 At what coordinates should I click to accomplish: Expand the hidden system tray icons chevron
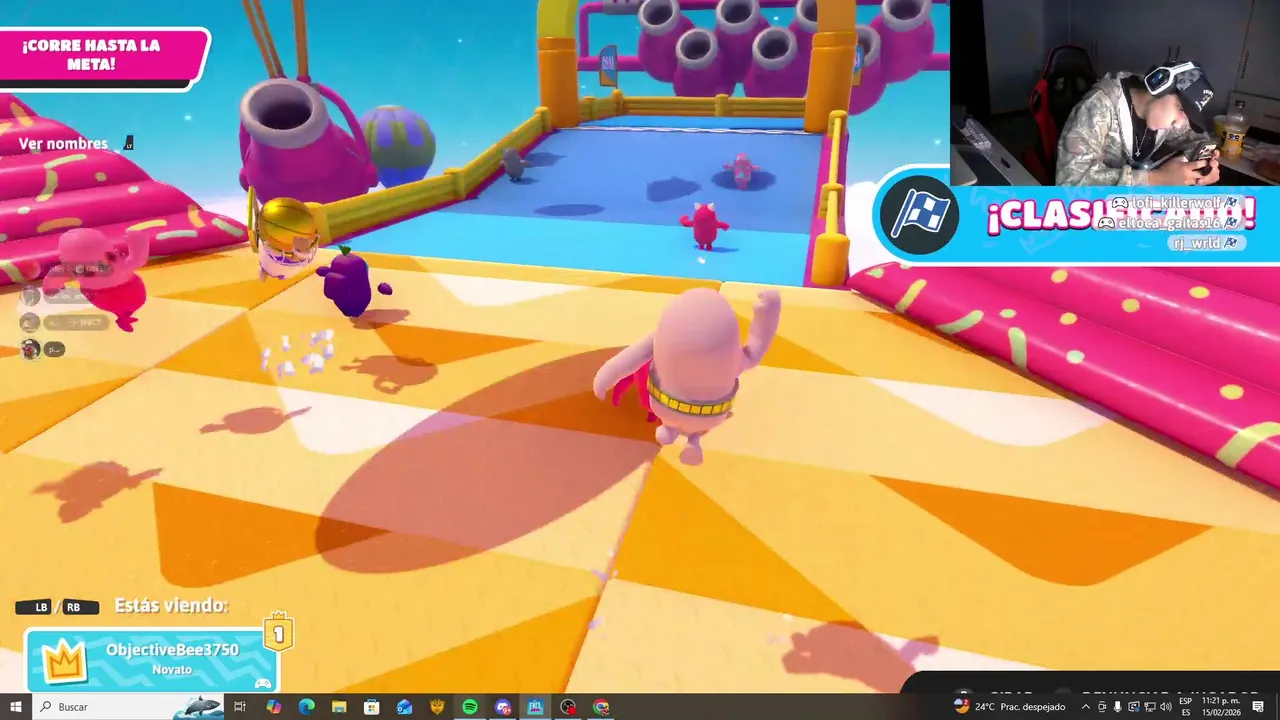[x=1086, y=707]
